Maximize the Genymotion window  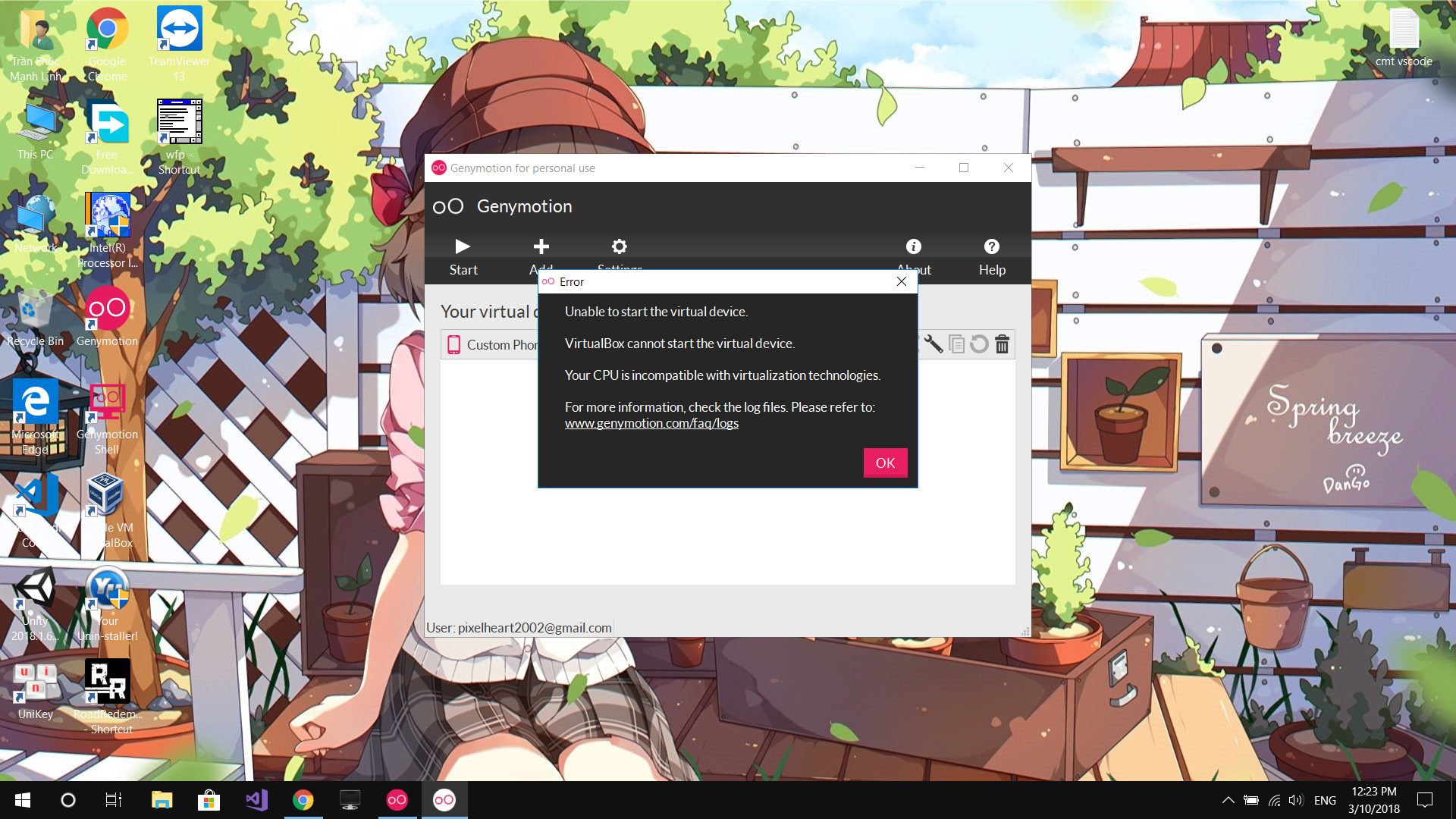(964, 168)
